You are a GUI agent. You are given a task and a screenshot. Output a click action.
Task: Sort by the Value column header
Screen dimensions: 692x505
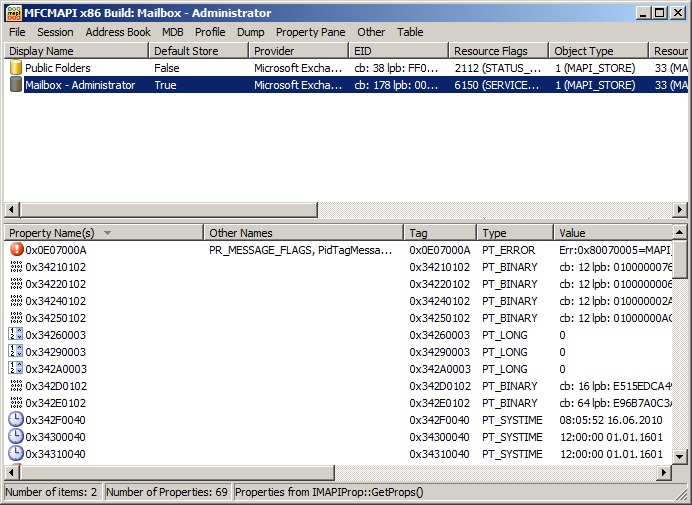pos(613,233)
